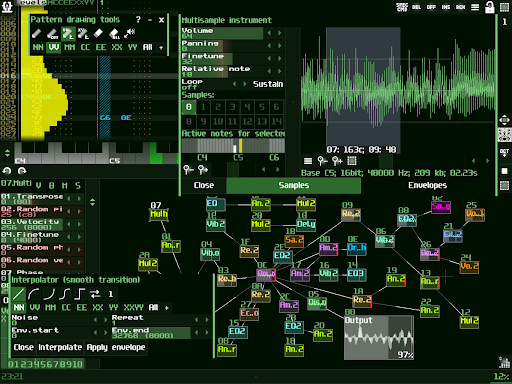Toggle the NN column in Interpolator panel

pos(19,307)
